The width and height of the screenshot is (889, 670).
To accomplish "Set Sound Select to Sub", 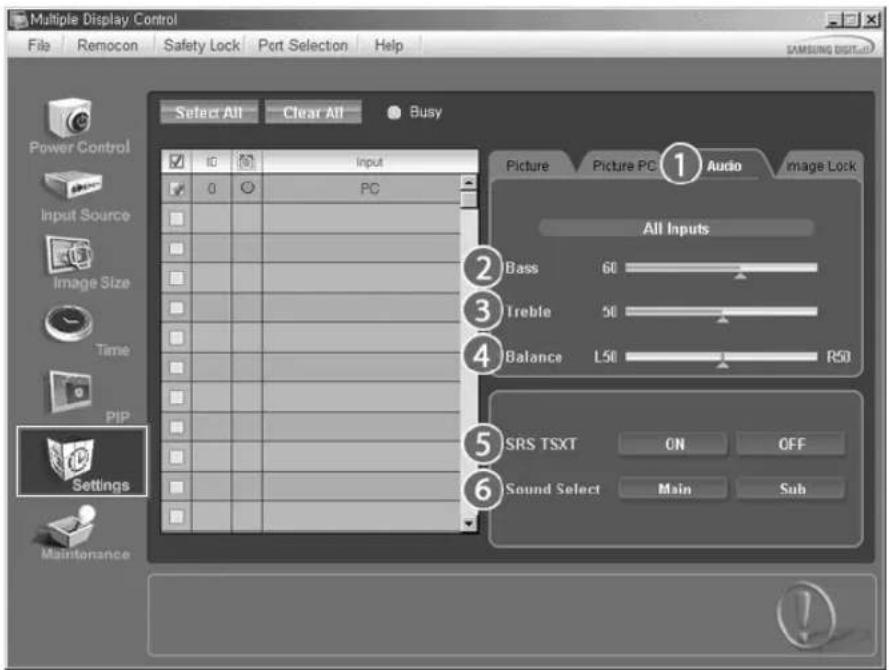I will (x=791, y=489).
